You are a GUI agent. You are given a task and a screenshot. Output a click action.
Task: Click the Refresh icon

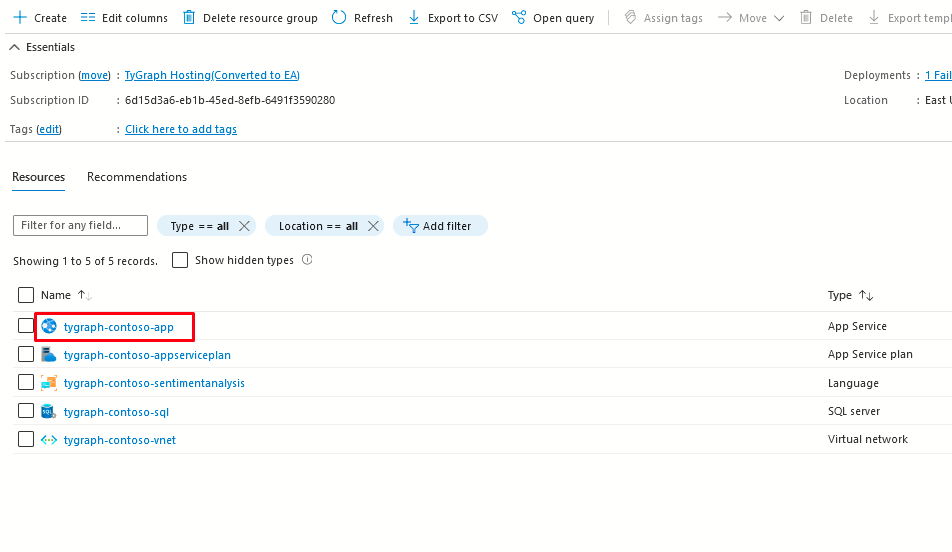[339, 17]
